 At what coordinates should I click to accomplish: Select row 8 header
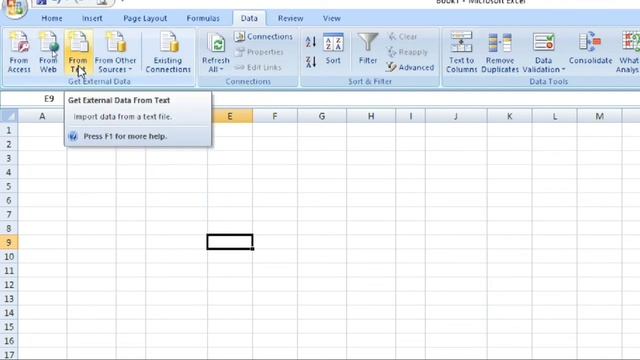[9, 228]
